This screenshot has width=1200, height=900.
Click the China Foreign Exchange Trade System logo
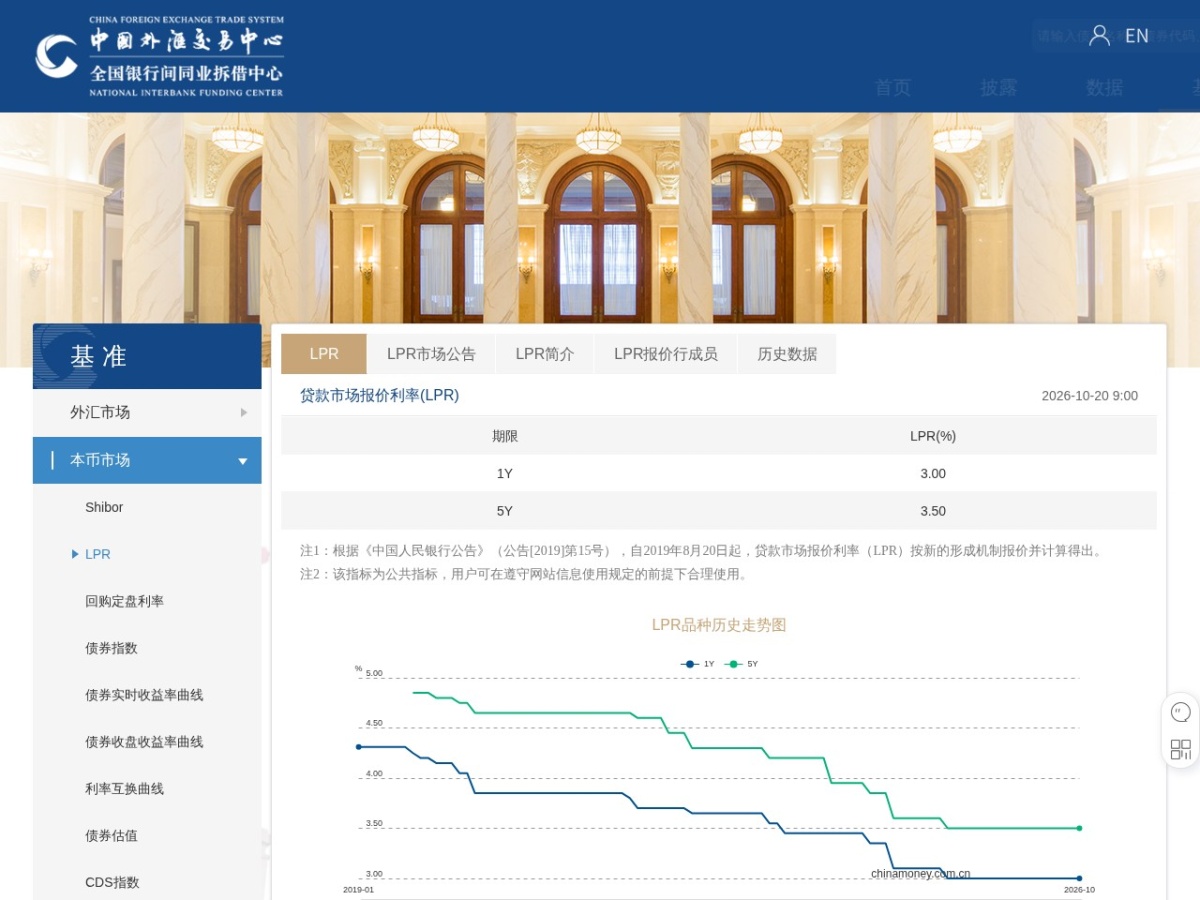pyautogui.click(x=159, y=56)
